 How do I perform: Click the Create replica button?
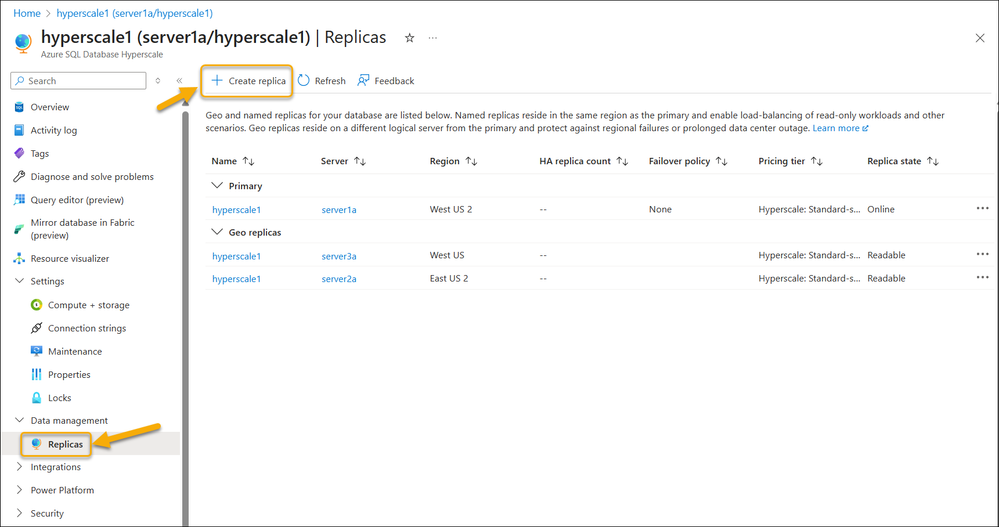[248, 81]
